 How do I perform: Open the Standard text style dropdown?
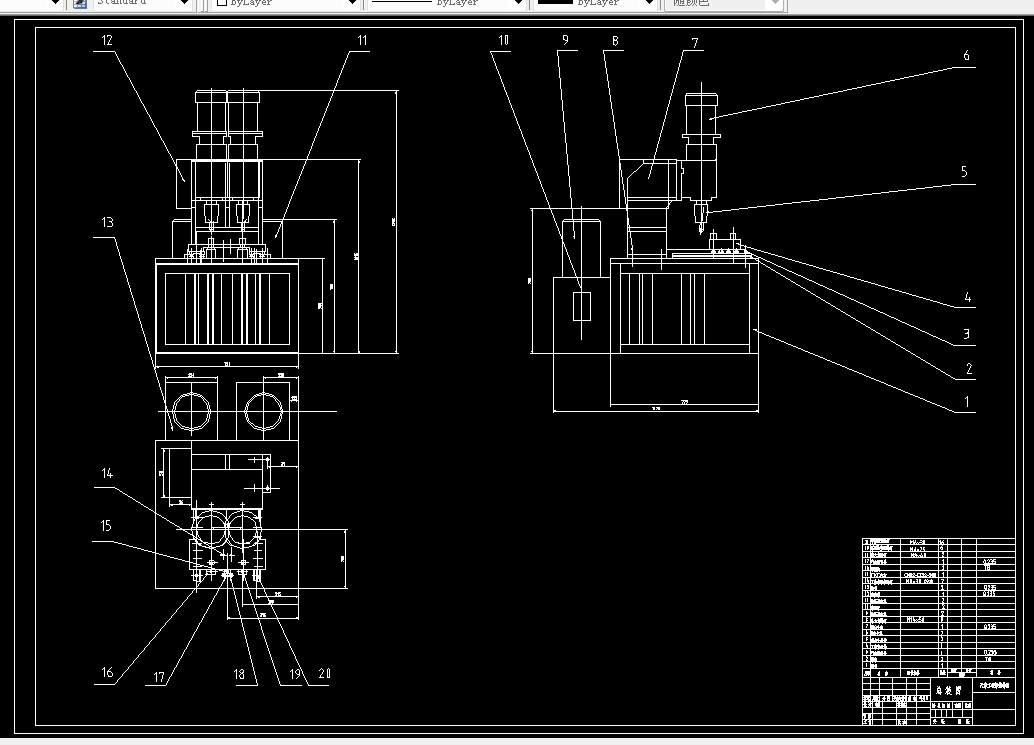(185, 3)
